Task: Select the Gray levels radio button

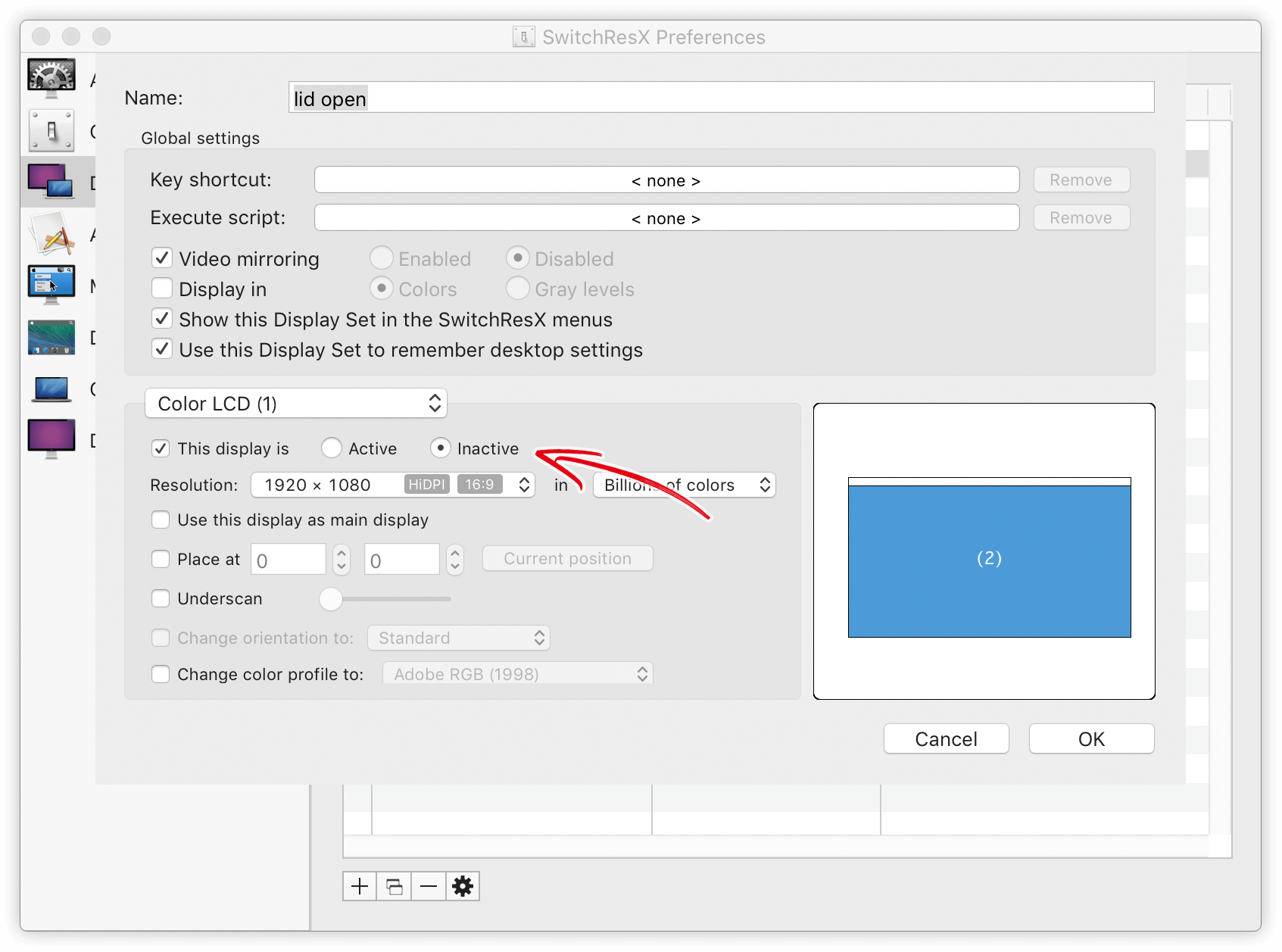Action: click(x=517, y=289)
